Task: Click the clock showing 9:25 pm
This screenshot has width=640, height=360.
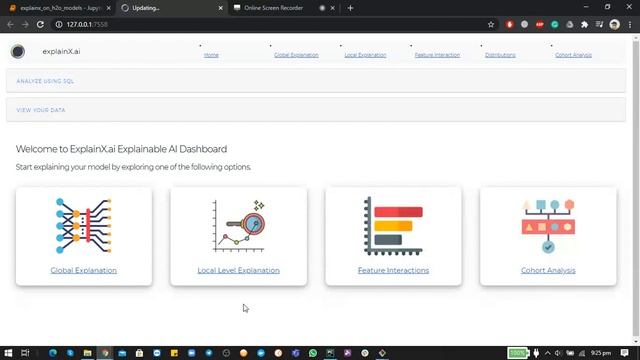Action: point(601,353)
